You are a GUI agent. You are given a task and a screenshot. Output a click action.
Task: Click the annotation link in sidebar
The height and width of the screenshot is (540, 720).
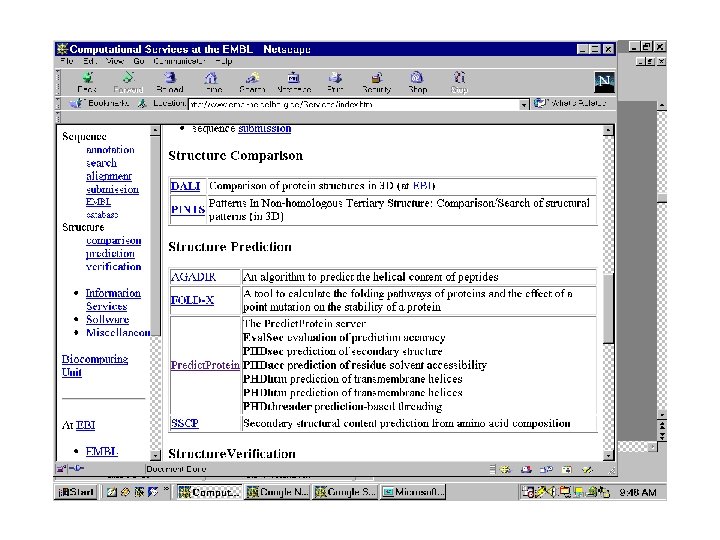point(110,150)
